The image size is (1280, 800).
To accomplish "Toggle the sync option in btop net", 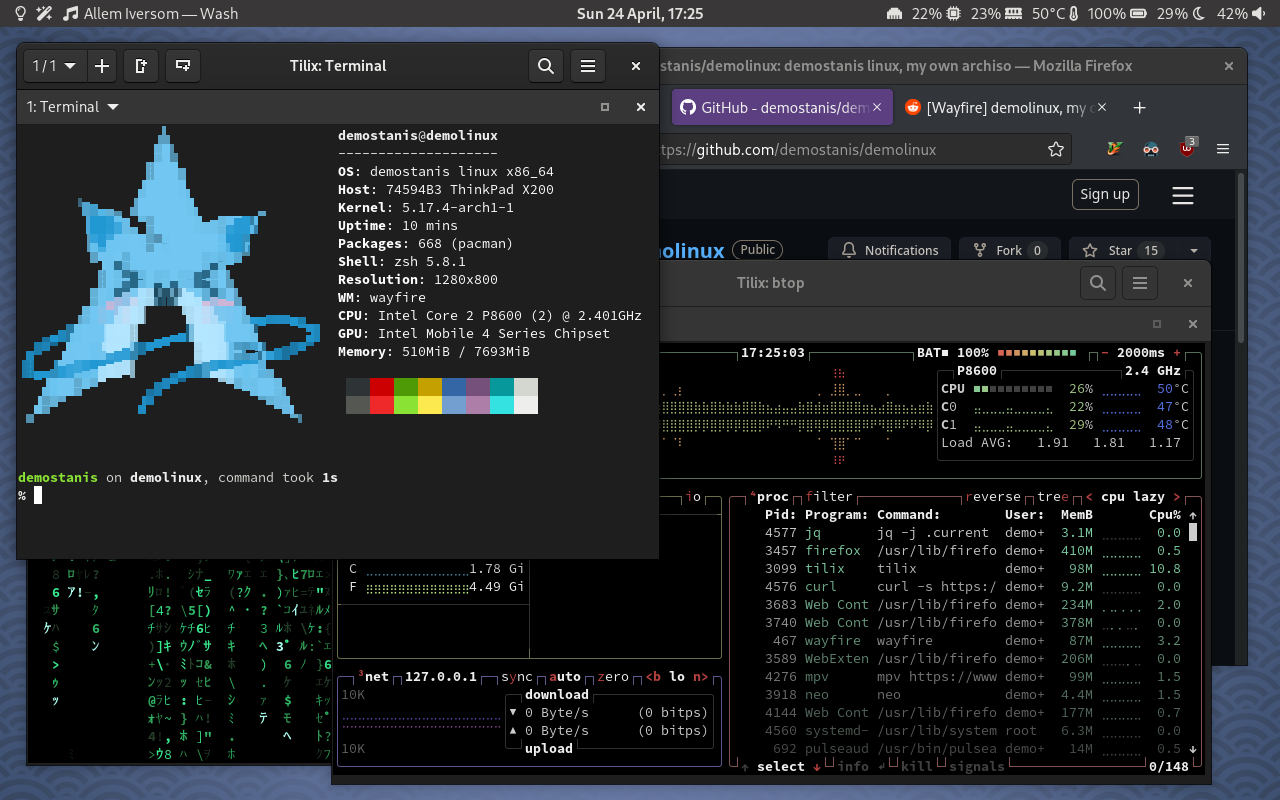I will click(x=517, y=677).
